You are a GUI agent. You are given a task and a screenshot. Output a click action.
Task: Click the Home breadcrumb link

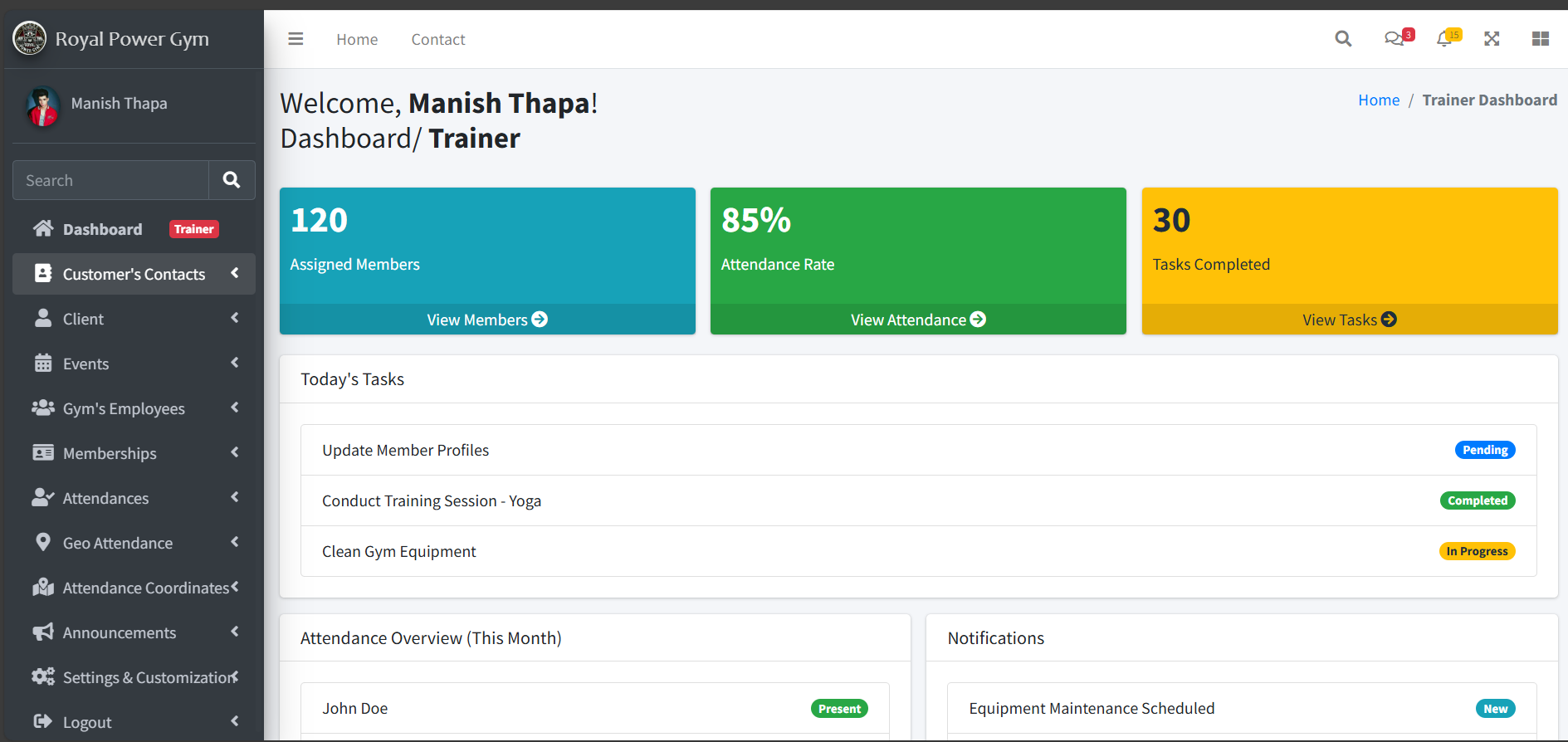1378,100
